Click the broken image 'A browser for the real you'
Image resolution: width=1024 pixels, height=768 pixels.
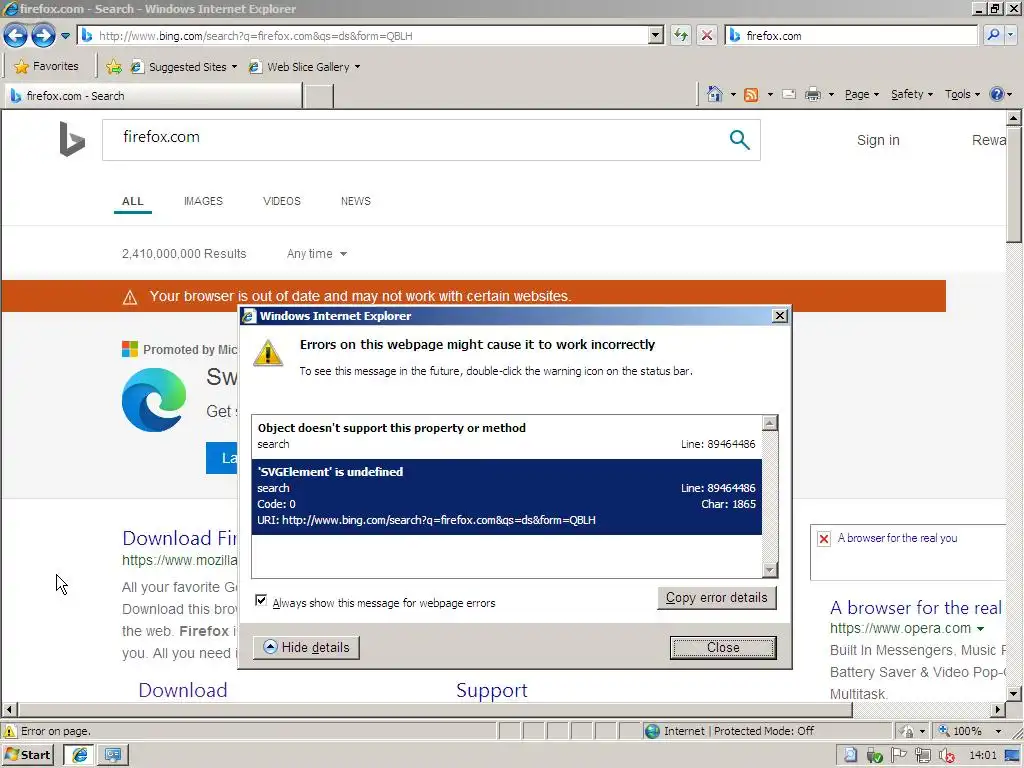pos(908,551)
